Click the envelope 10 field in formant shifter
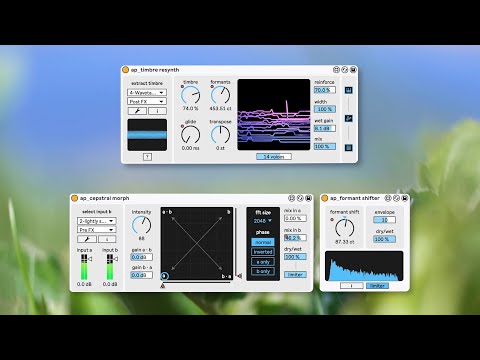This screenshot has height=360, width=480. pyautogui.click(x=384, y=220)
